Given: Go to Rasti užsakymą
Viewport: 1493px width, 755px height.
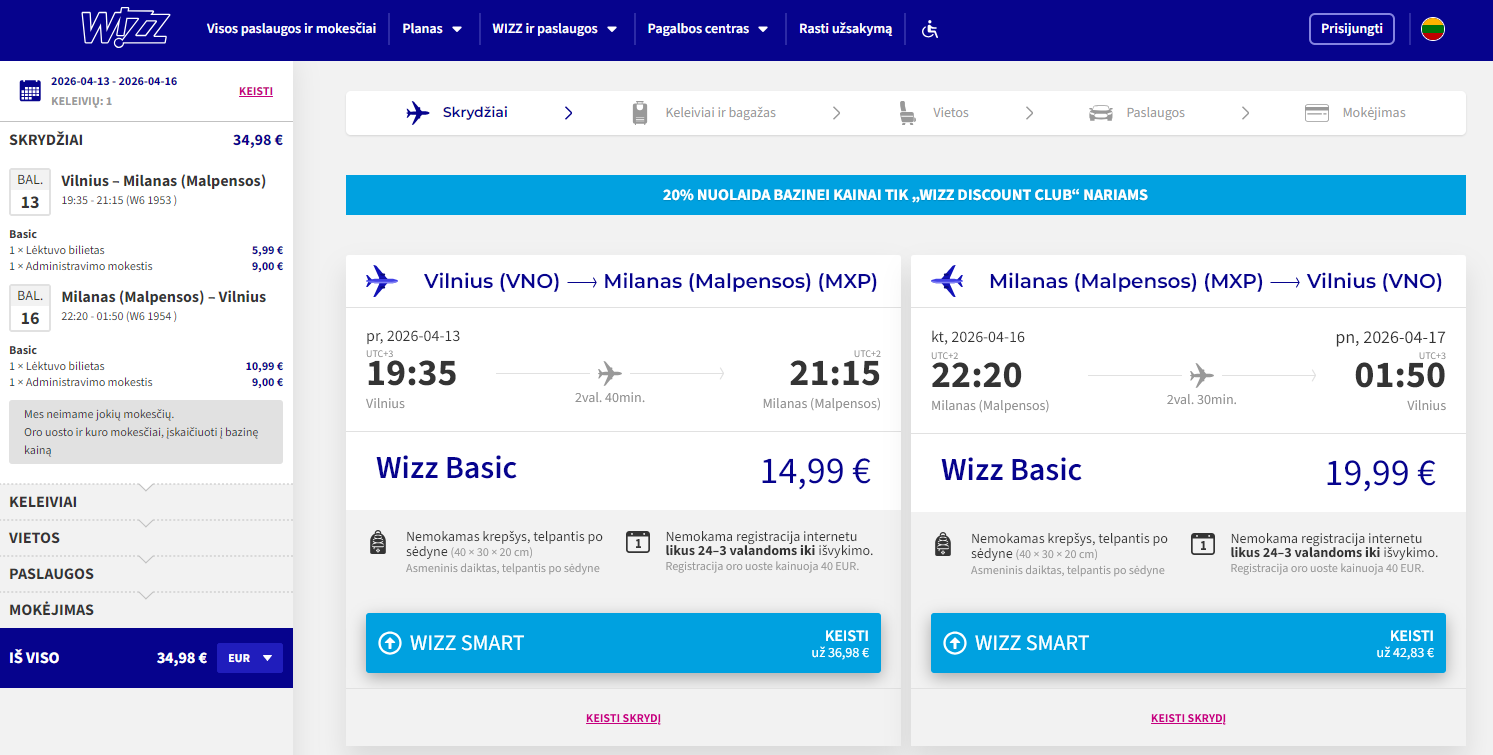Looking at the screenshot, I should (845, 29).
